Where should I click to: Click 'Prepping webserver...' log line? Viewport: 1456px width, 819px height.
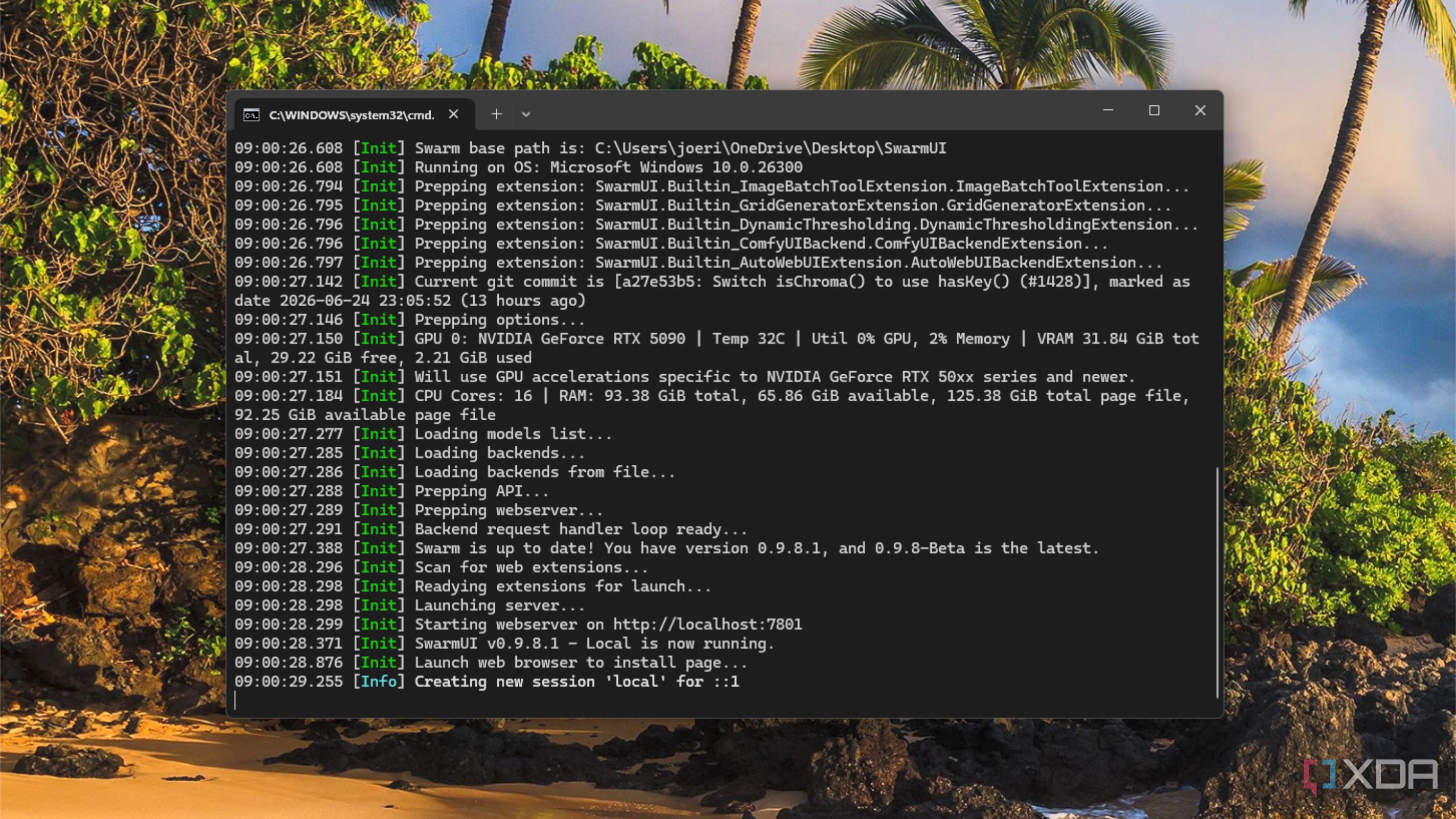pyautogui.click(x=418, y=510)
